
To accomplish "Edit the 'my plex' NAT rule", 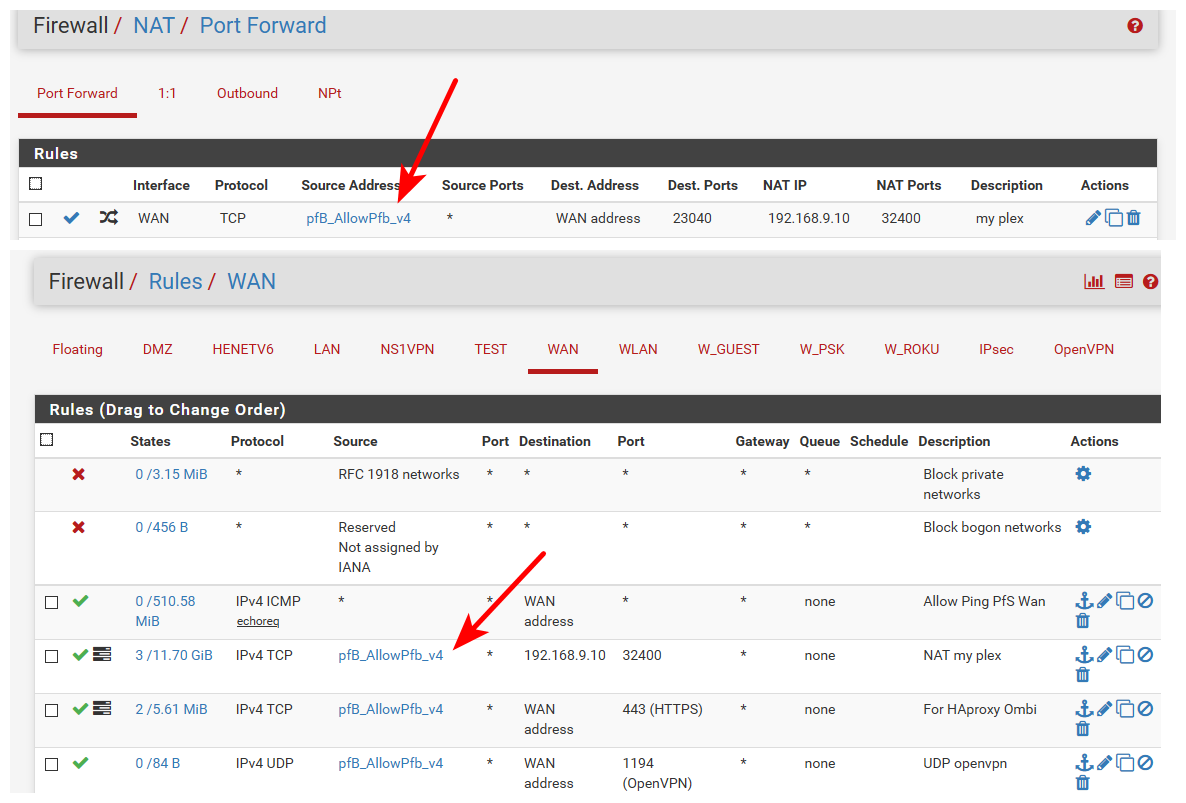I will point(1093,218).
